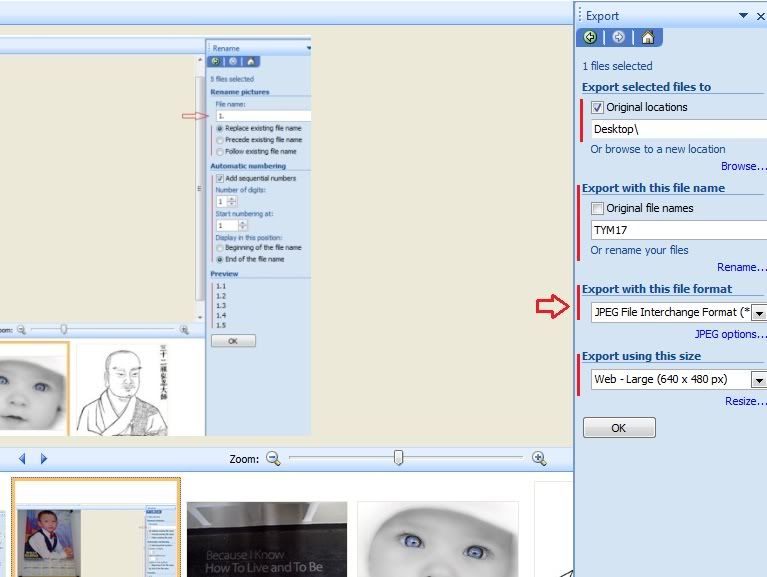Click forward icon in Rename pane image
The height and width of the screenshot is (577, 767).
[233, 61]
